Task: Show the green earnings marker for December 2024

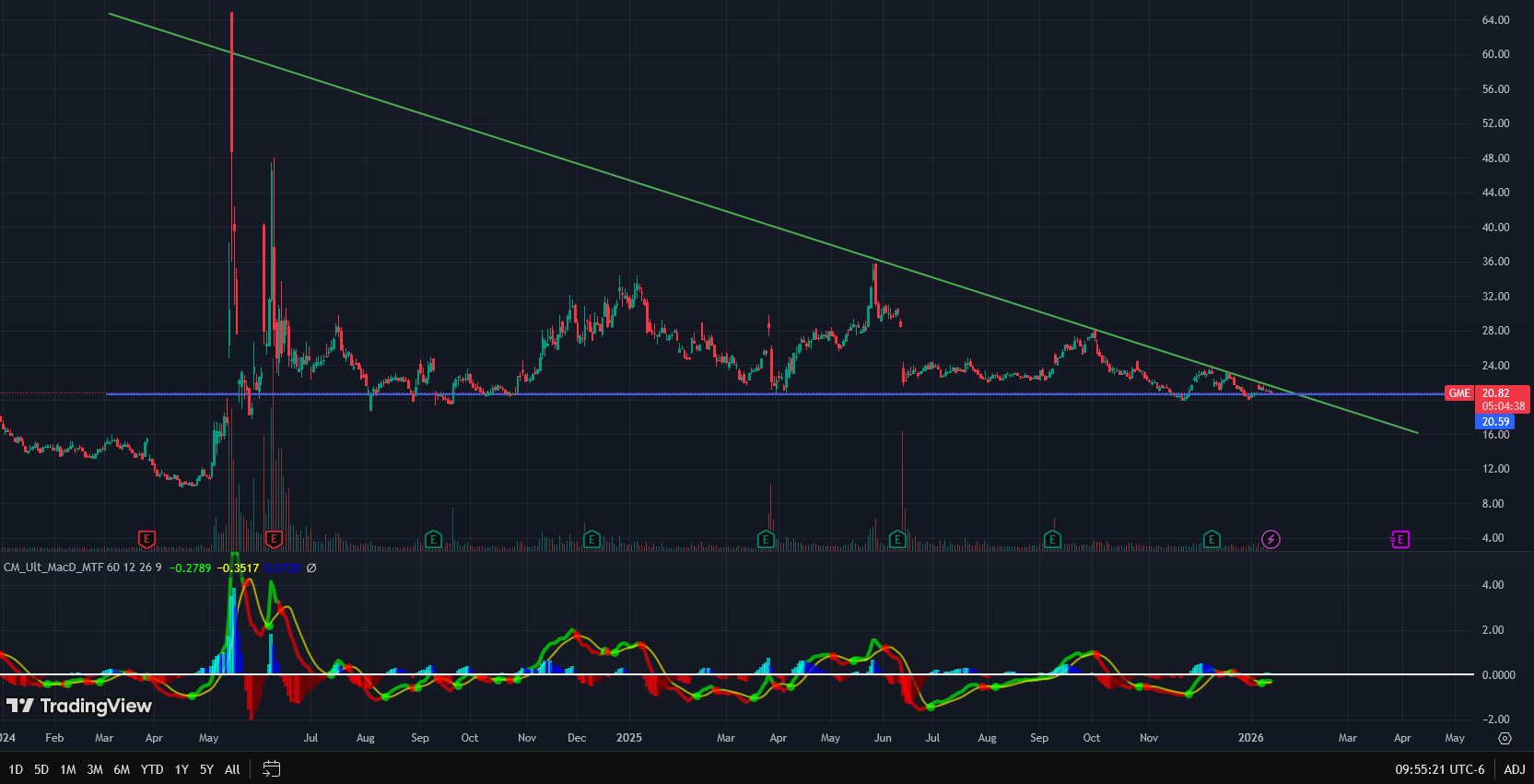Action: tap(591, 539)
